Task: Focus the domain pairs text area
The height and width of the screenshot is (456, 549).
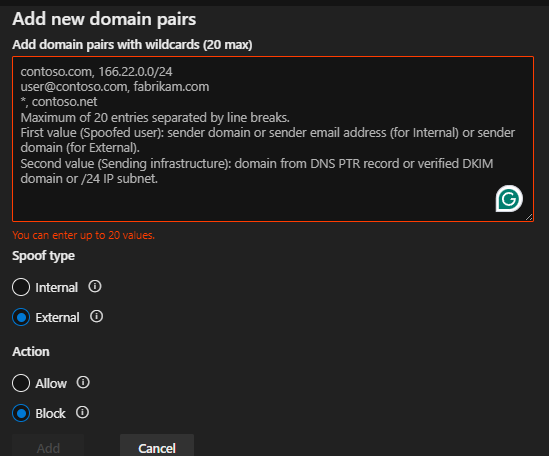Action: (273, 139)
